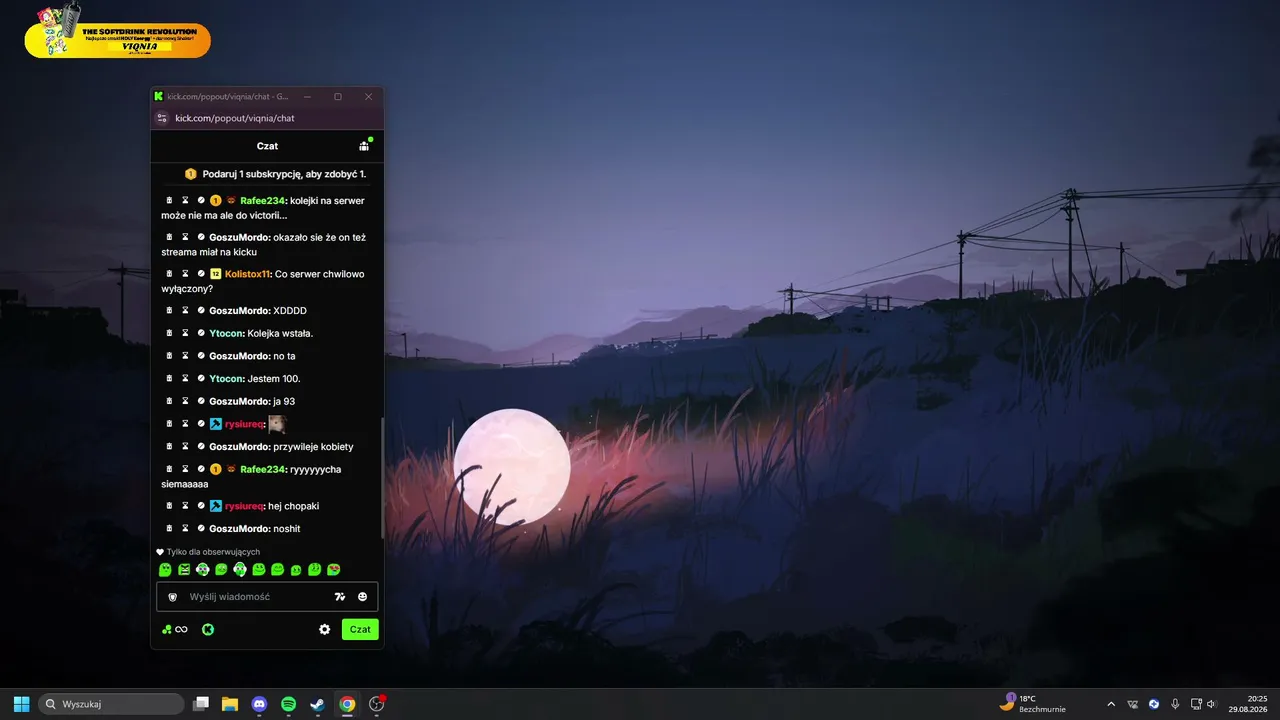Viewport: 1280px width, 720px height.
Task: Insert the angry square-face emote
Action: (184, 569)
